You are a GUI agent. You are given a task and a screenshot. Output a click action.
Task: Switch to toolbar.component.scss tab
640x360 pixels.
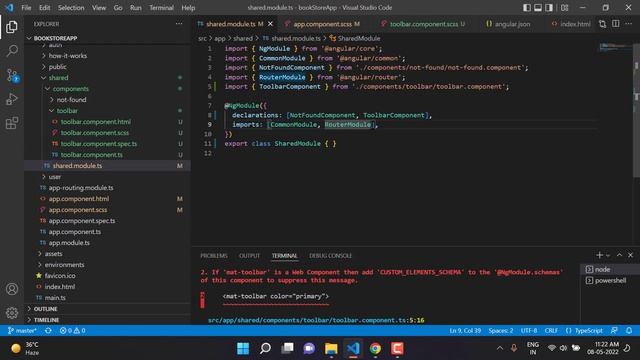[x=422, y=24]
